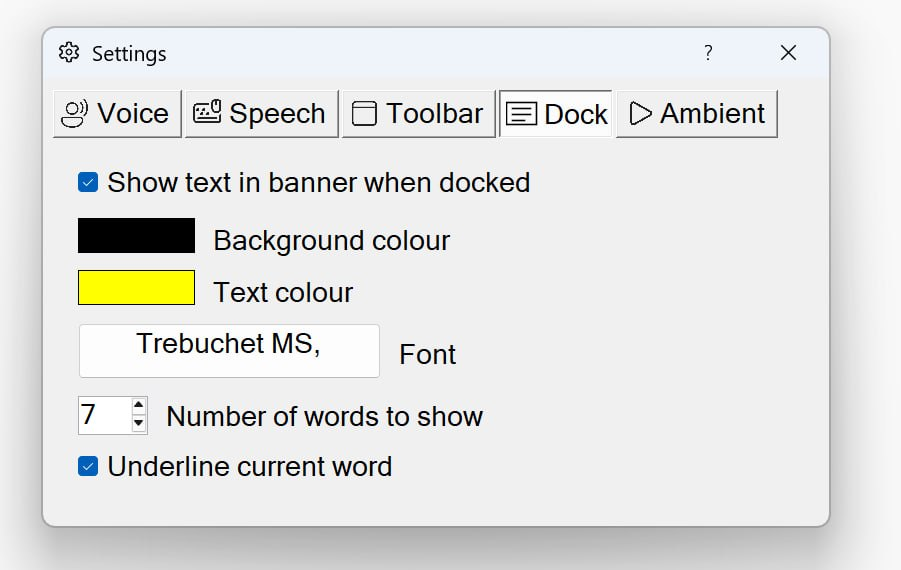Click the Trebuchet MS font button
Screen dimensions: 901x570
229,351
